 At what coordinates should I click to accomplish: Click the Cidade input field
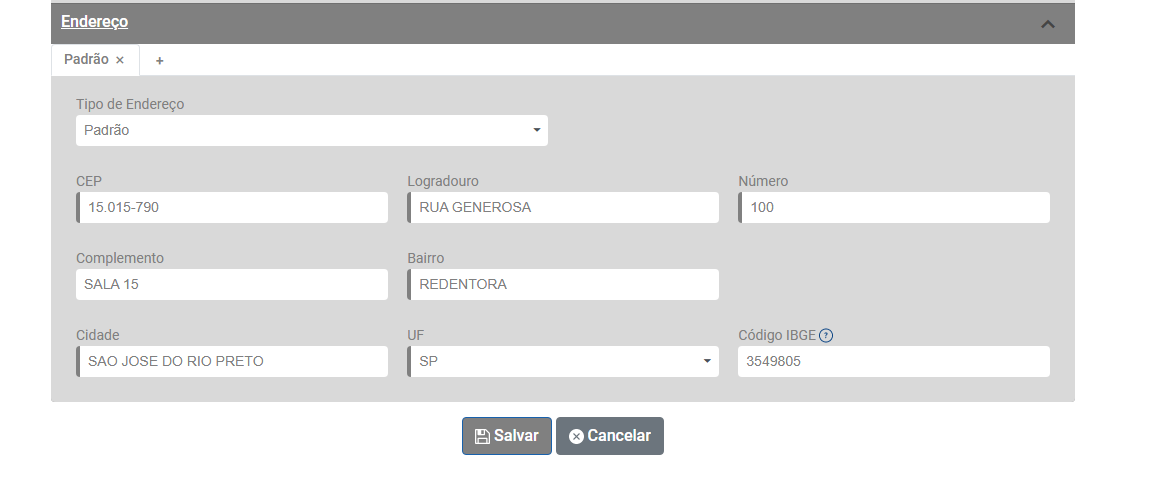point(232,362)
